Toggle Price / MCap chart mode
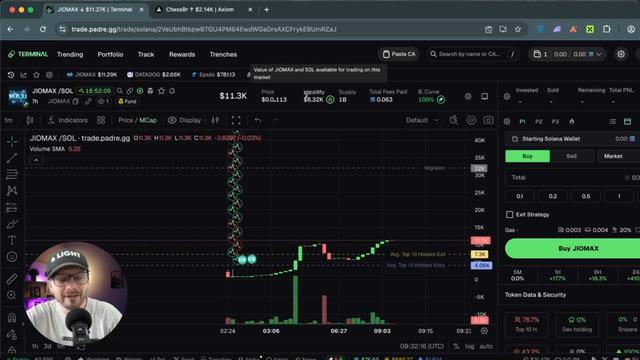 [x=137, y=120]
